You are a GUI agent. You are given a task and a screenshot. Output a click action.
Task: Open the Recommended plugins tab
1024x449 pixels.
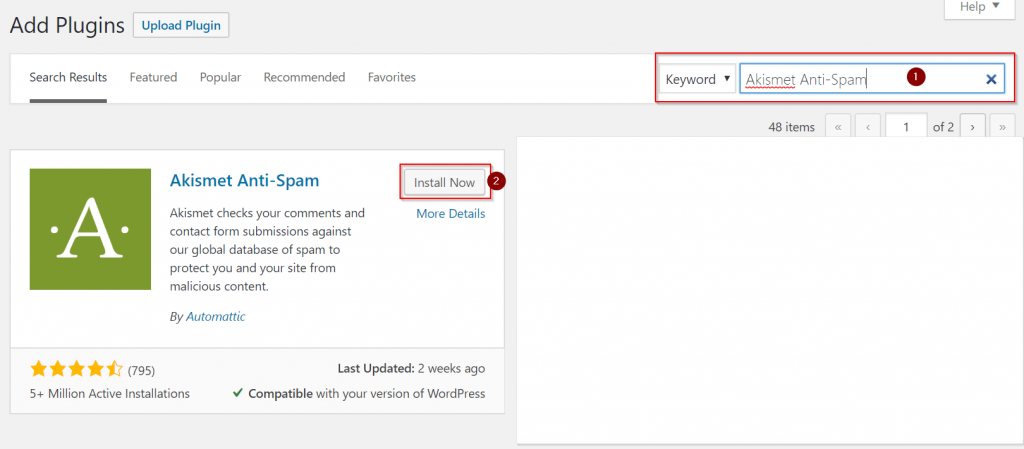click(x=304, y=78)
